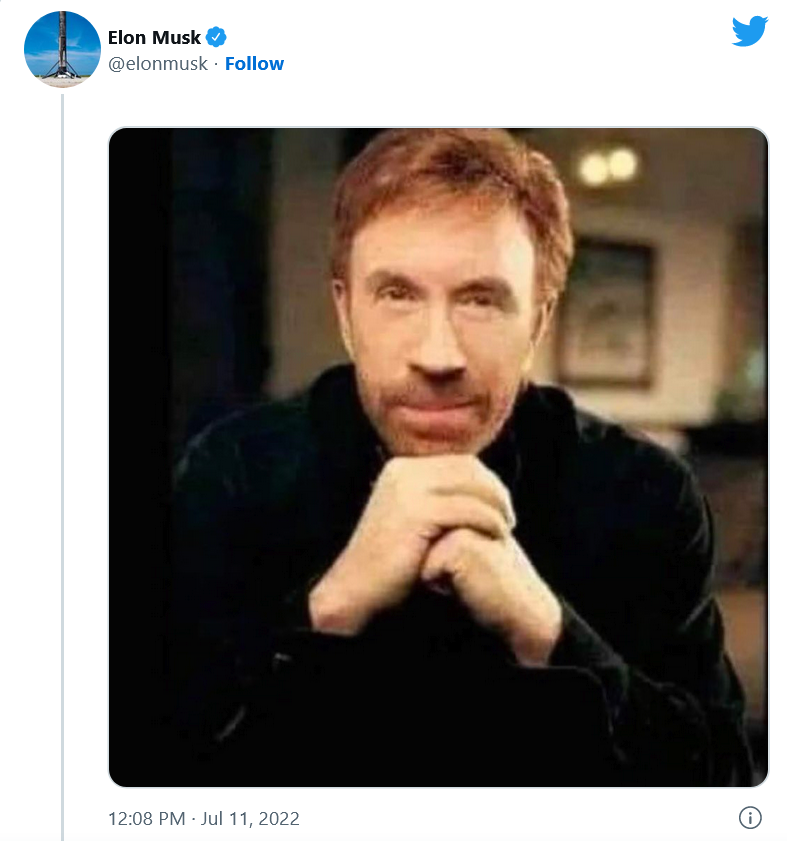Image resolution: width=787 pixels, height=841 pixels.
Task: Open the 12:08 PM timestamp link
Action: 146,818
